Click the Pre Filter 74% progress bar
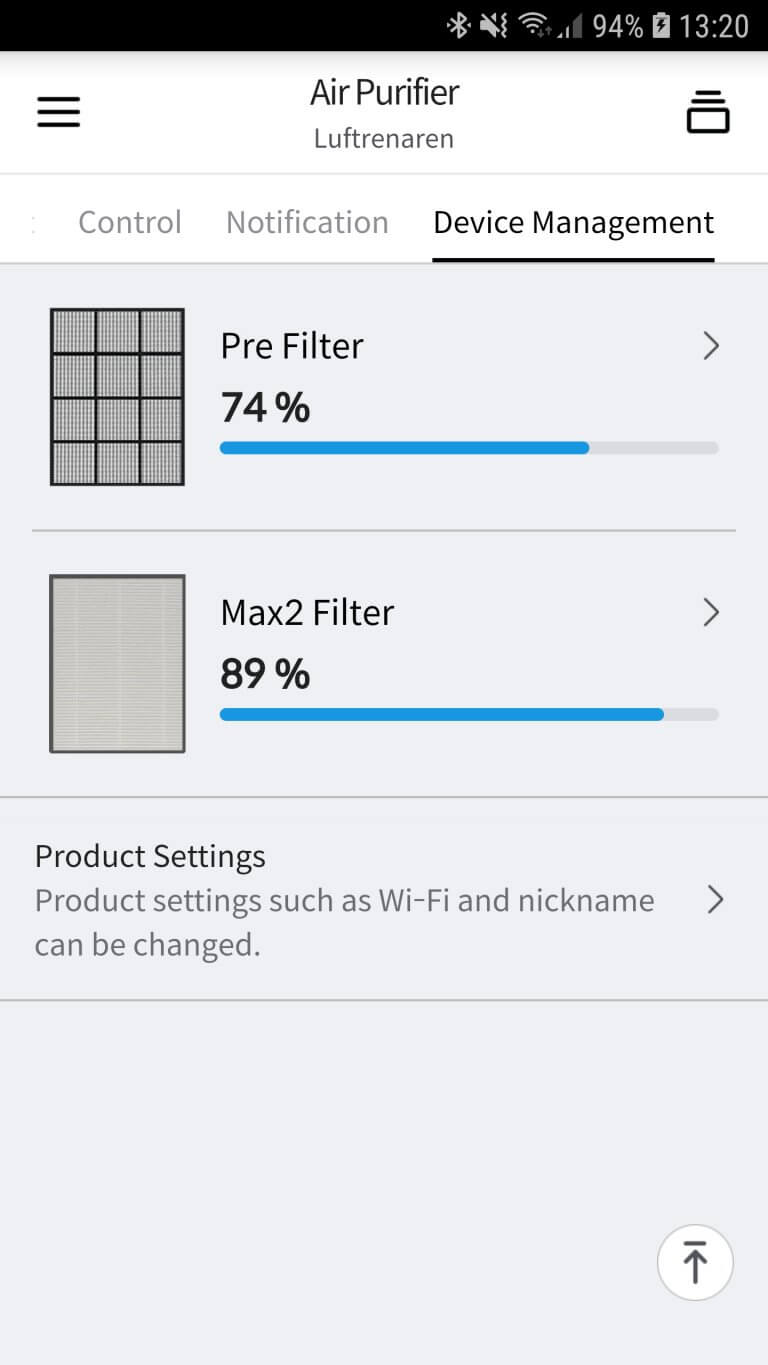Screen dimensions: 768x1365 (469, 448)
